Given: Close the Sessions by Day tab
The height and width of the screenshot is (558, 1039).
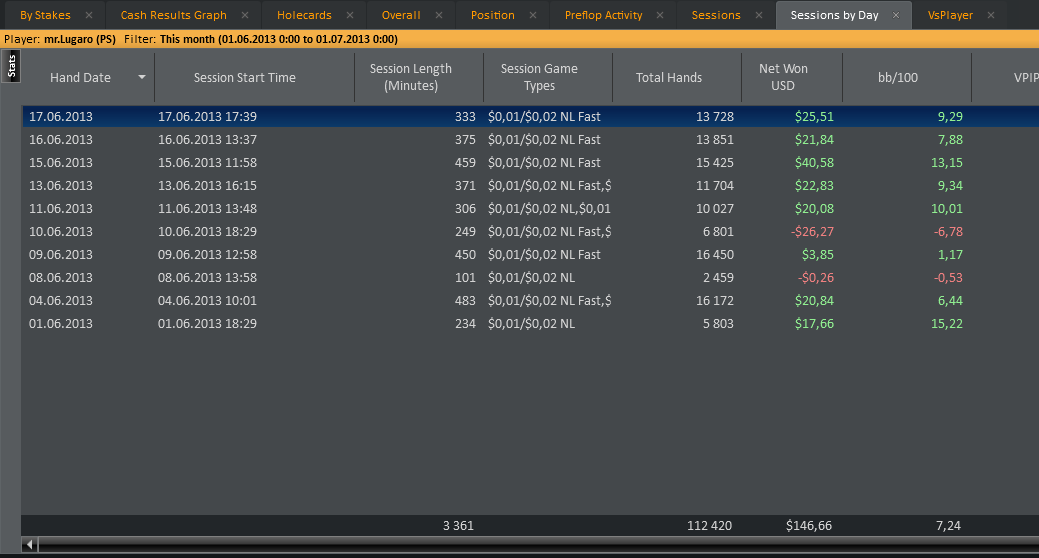Looking at the screenshot, I should pos(897,16).
